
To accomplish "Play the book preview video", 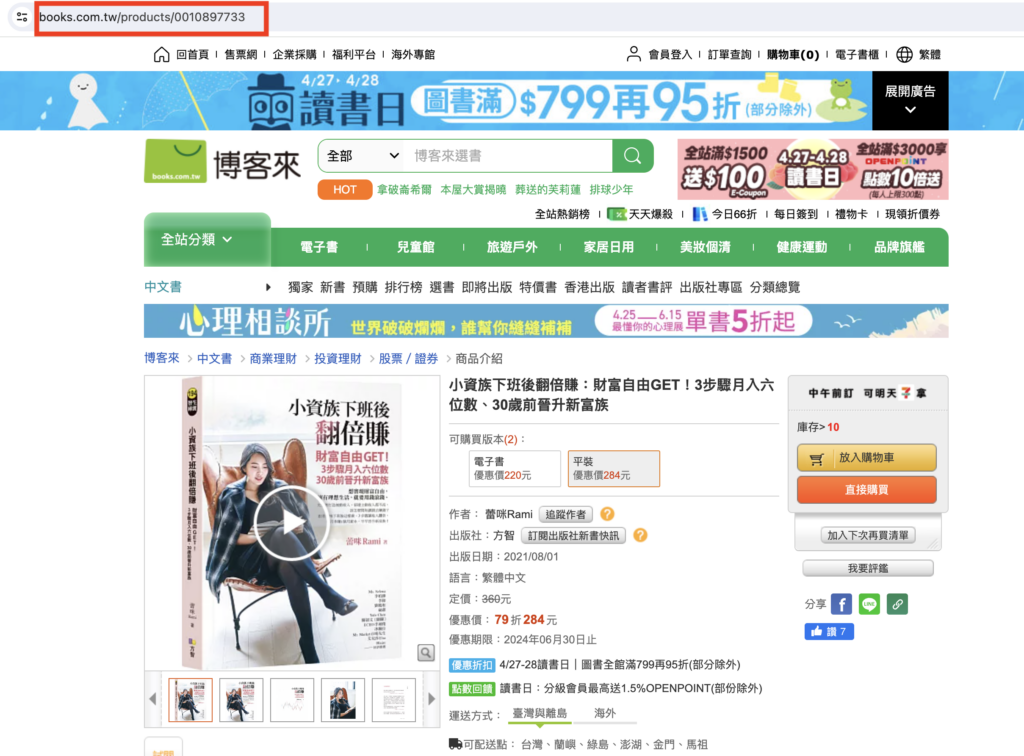I will pos(291,523).
